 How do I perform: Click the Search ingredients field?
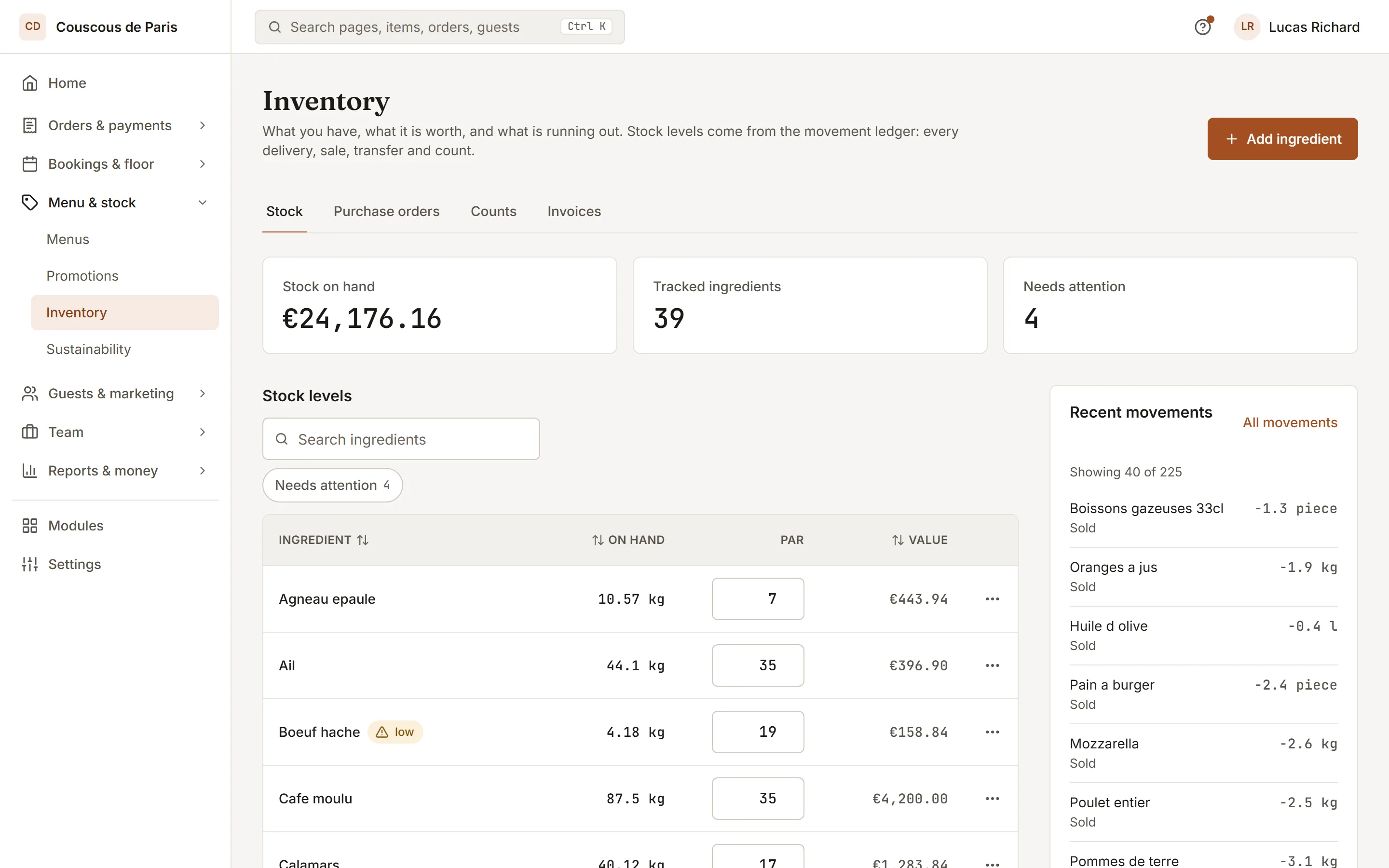click(x=401, y=439)
